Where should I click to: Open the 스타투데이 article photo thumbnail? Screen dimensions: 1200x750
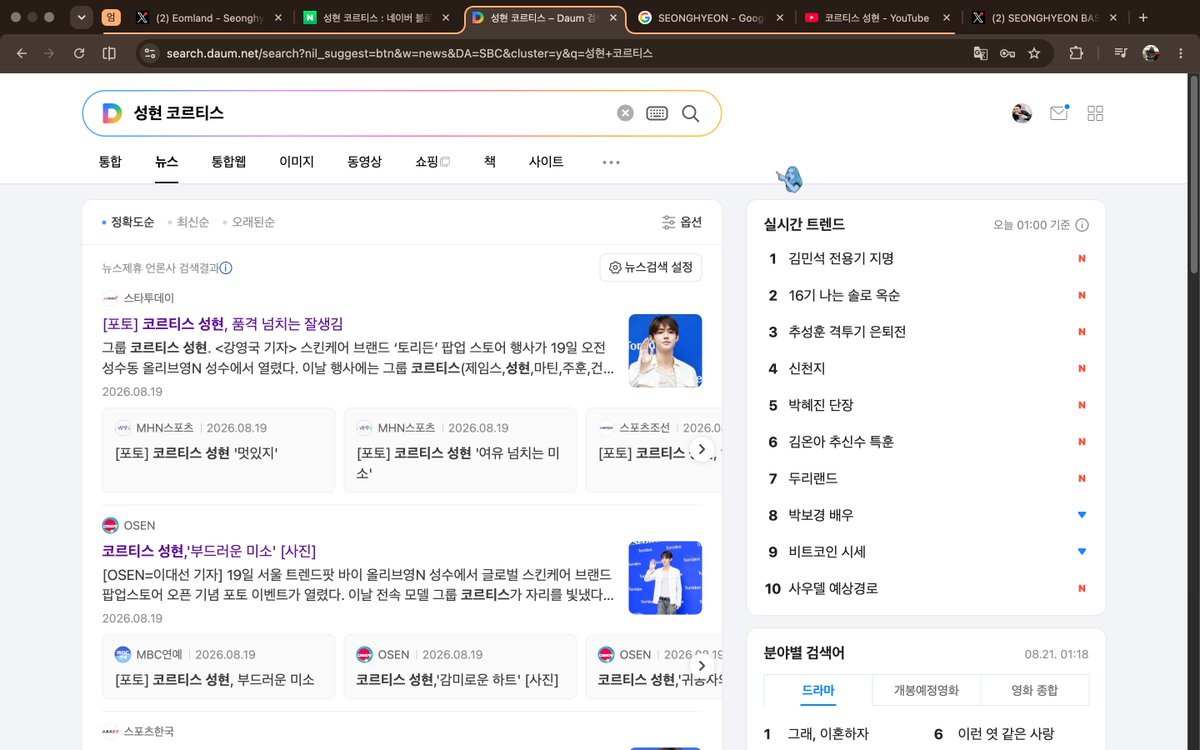(665, 351)
